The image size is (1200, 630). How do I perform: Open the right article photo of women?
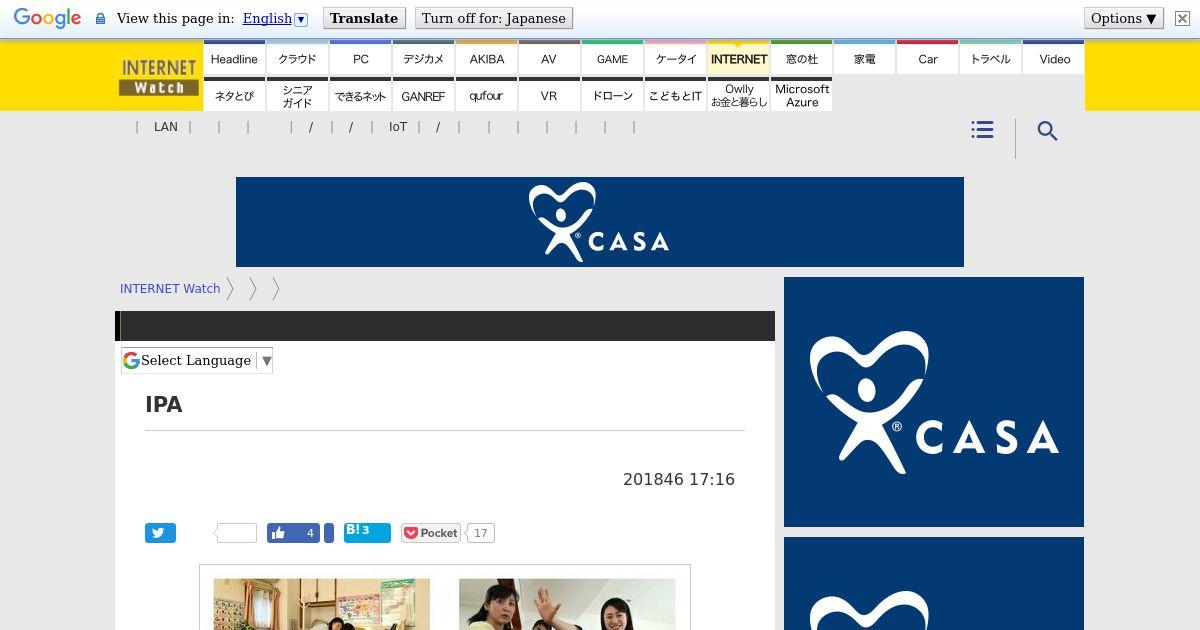[567, 604]
